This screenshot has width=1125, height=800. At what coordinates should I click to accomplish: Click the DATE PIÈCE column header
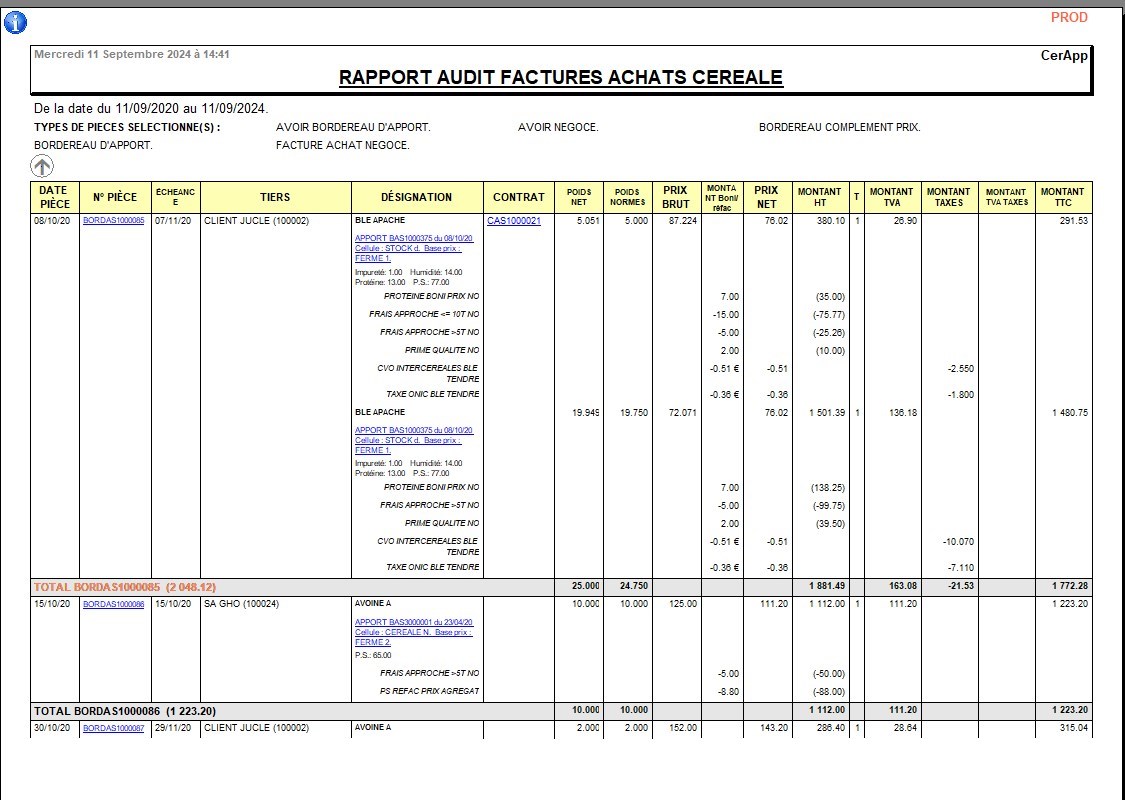click(x=54, y=197)
